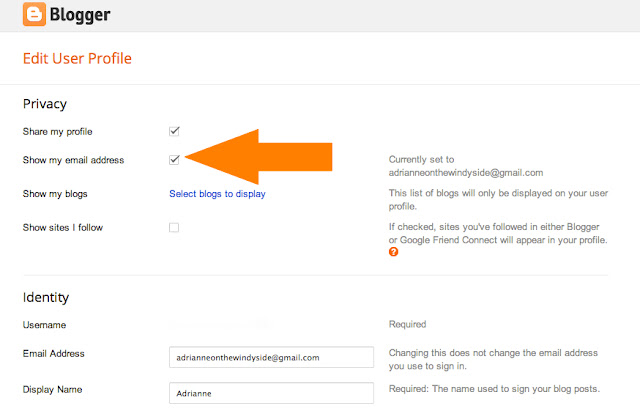Open help for Show sites I follow
This screenshot has width=640, height=414.
(x=393, y=252)
